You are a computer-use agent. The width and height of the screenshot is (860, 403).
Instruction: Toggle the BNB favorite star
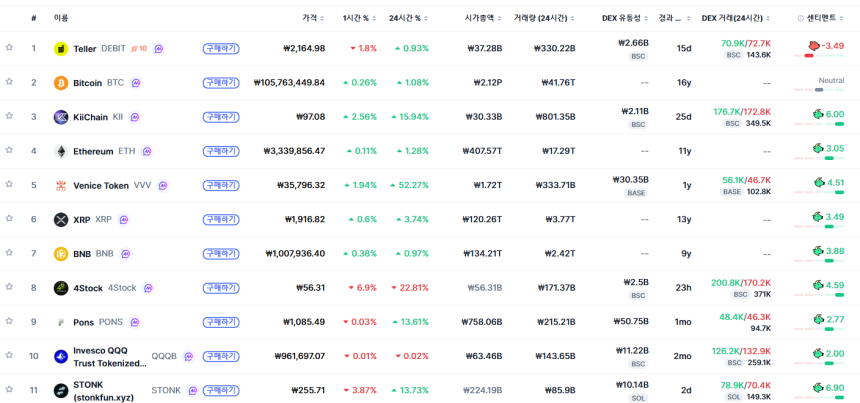[x=9, y=252]
